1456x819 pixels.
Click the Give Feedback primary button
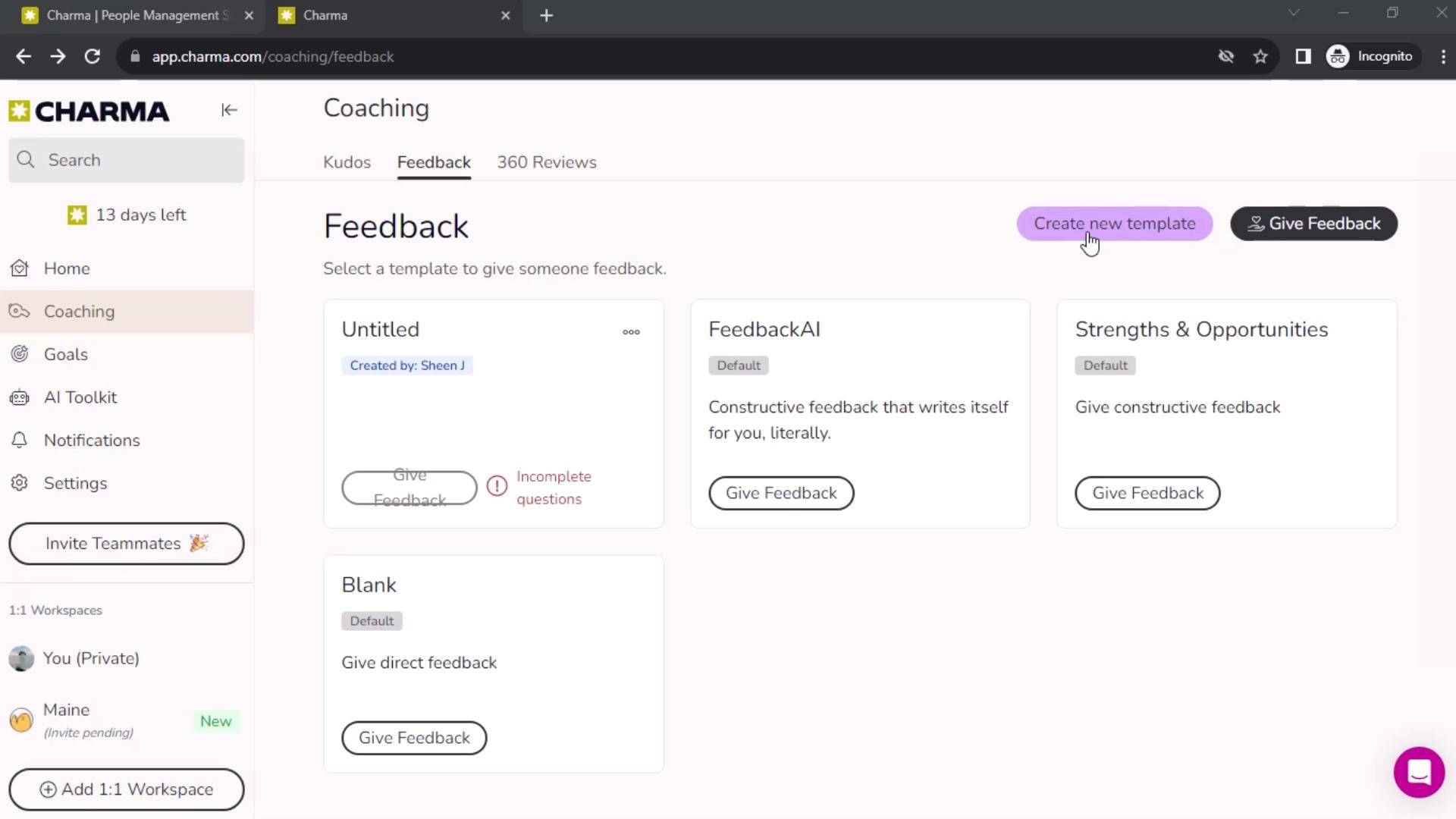tap(1314, 223)
